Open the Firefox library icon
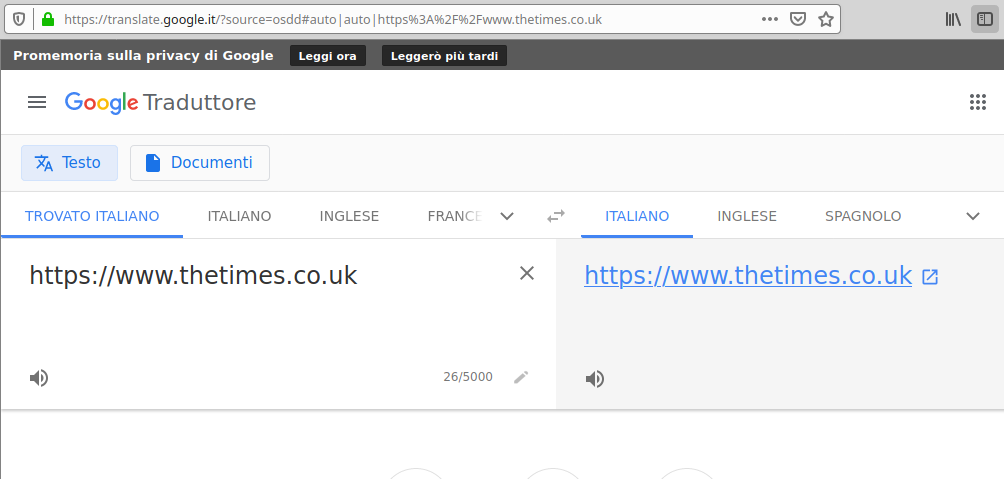The image size is (1004, 479). (953, 19)
